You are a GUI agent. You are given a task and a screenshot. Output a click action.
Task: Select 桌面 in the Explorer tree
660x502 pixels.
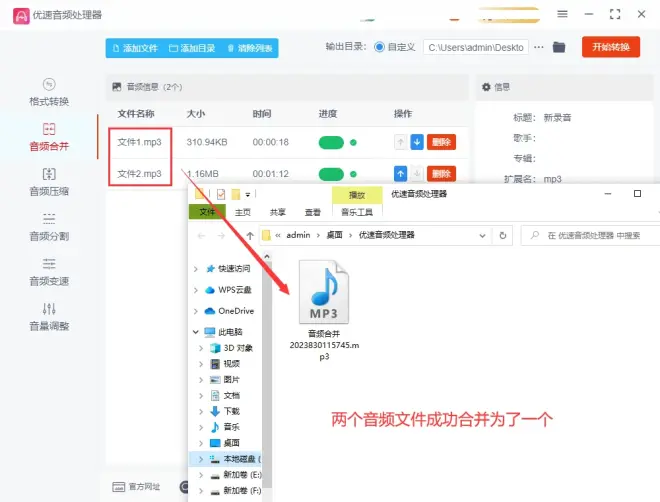tap(232, 443)
